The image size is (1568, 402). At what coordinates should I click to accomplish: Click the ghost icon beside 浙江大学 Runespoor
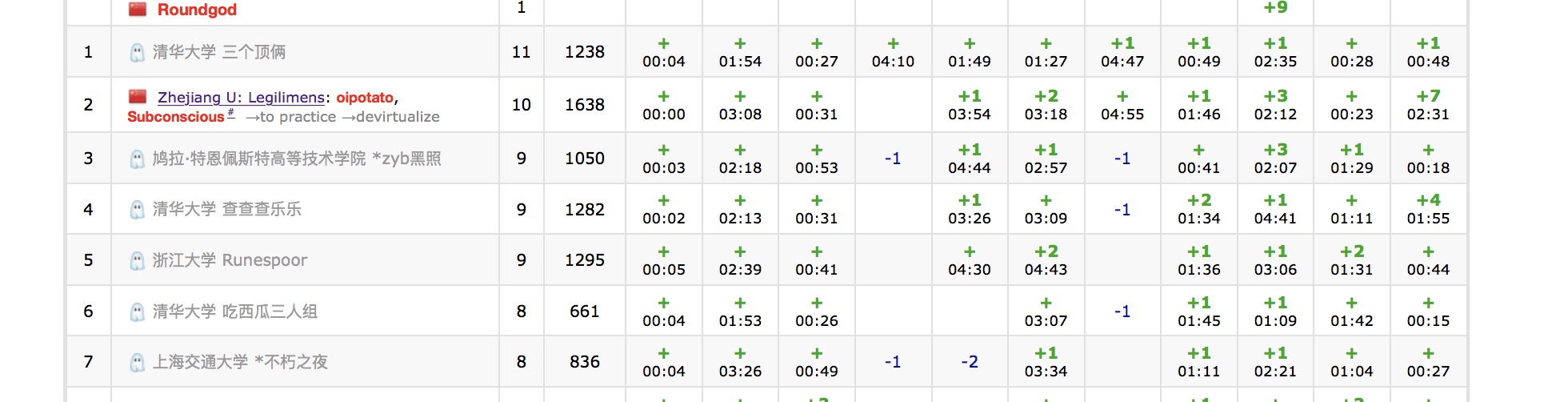pyautogui.click(x=138, y=261)
